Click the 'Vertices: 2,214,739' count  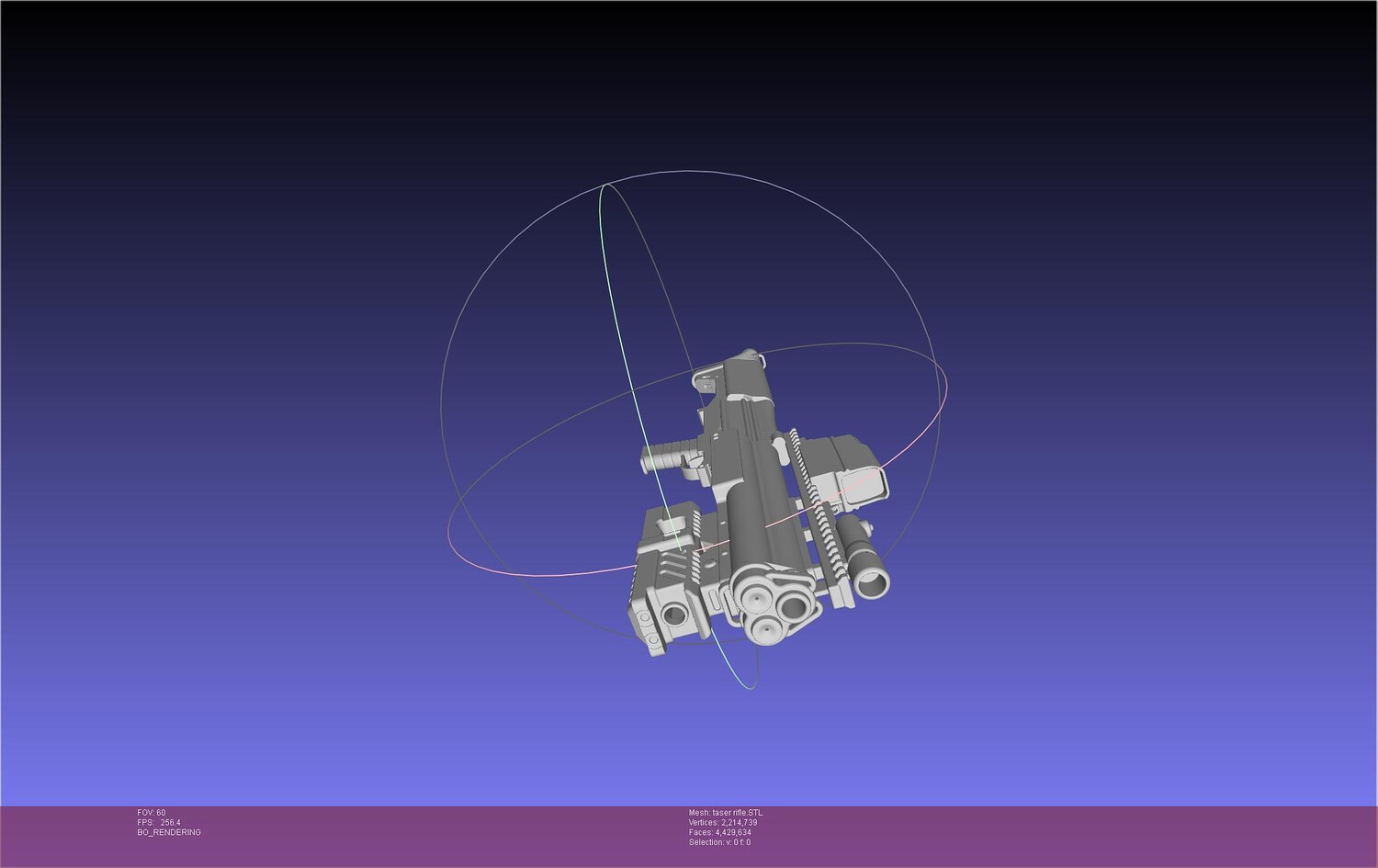click(x=723, y=823)
